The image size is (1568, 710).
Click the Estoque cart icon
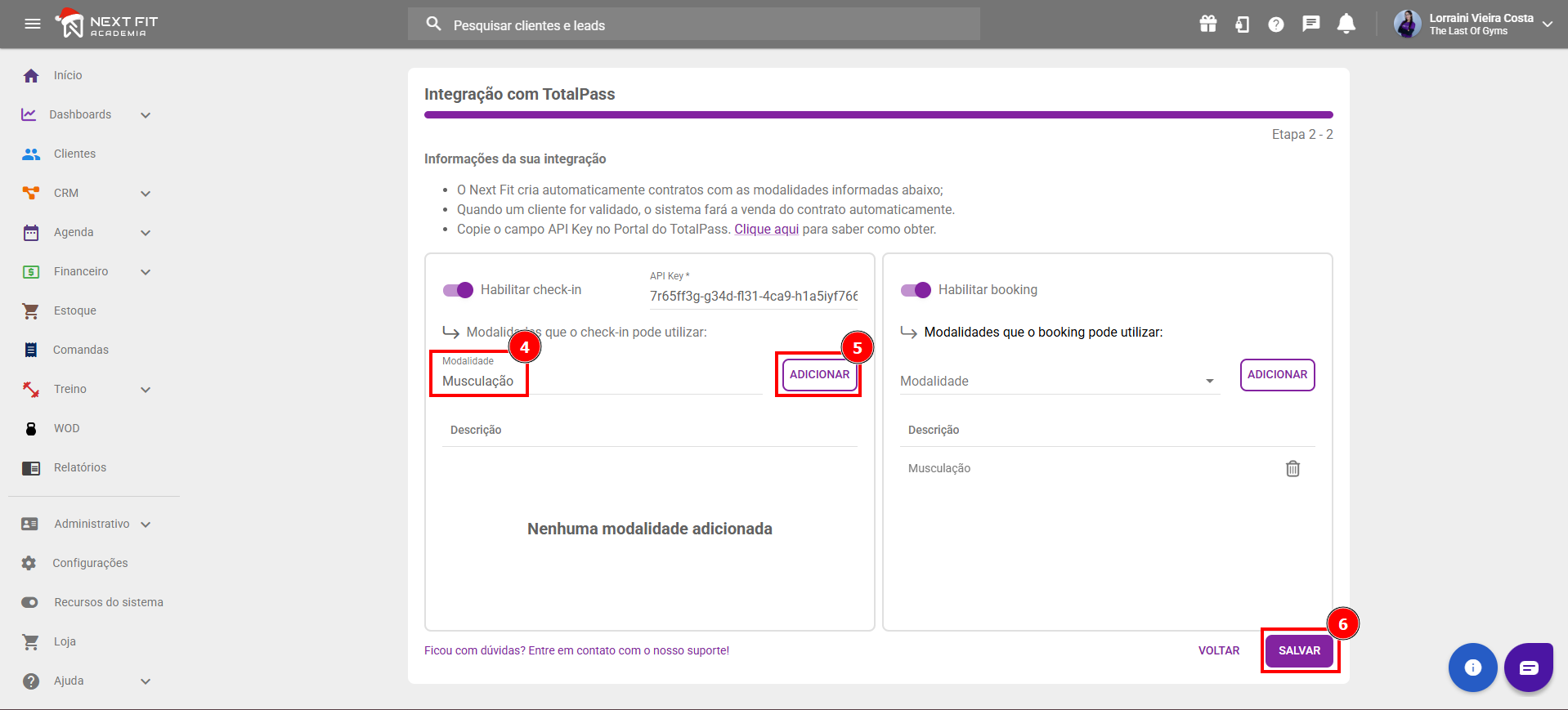[31, 310]
